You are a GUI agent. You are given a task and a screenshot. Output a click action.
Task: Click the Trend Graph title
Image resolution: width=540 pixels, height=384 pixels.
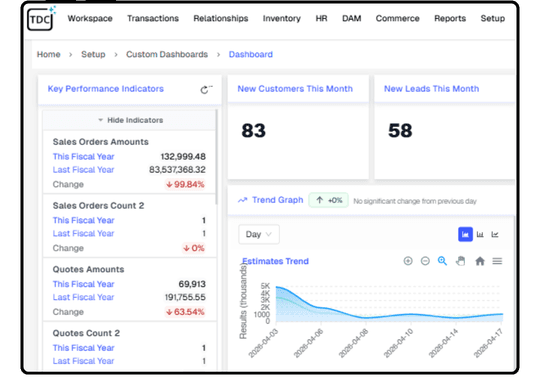[278, 200]
